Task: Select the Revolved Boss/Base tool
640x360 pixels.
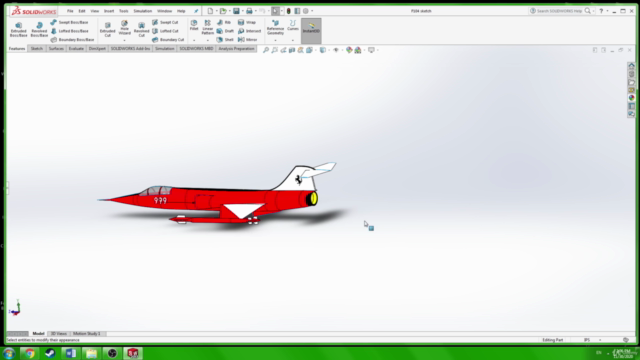Action: point(39,30)
